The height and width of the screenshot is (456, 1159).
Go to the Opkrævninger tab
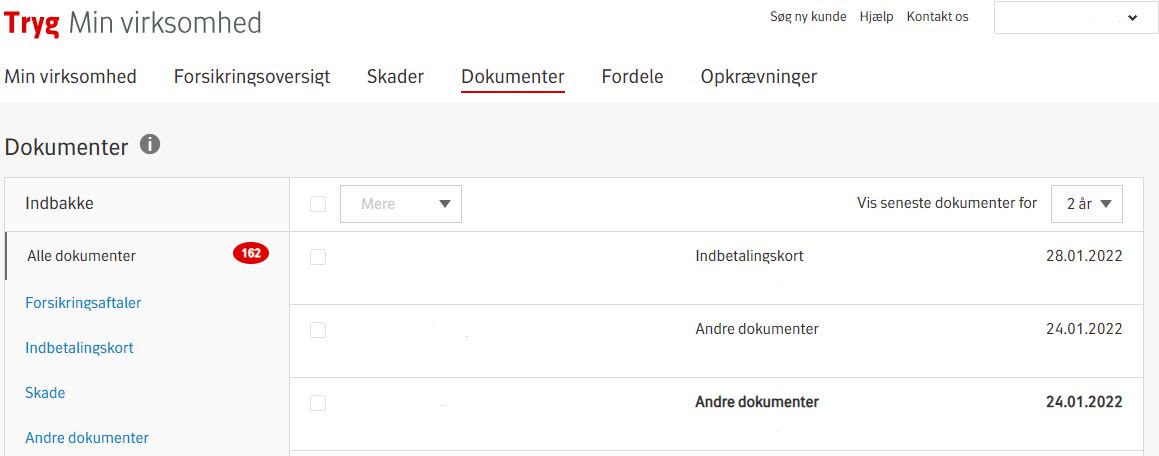[x=759, y=77]
